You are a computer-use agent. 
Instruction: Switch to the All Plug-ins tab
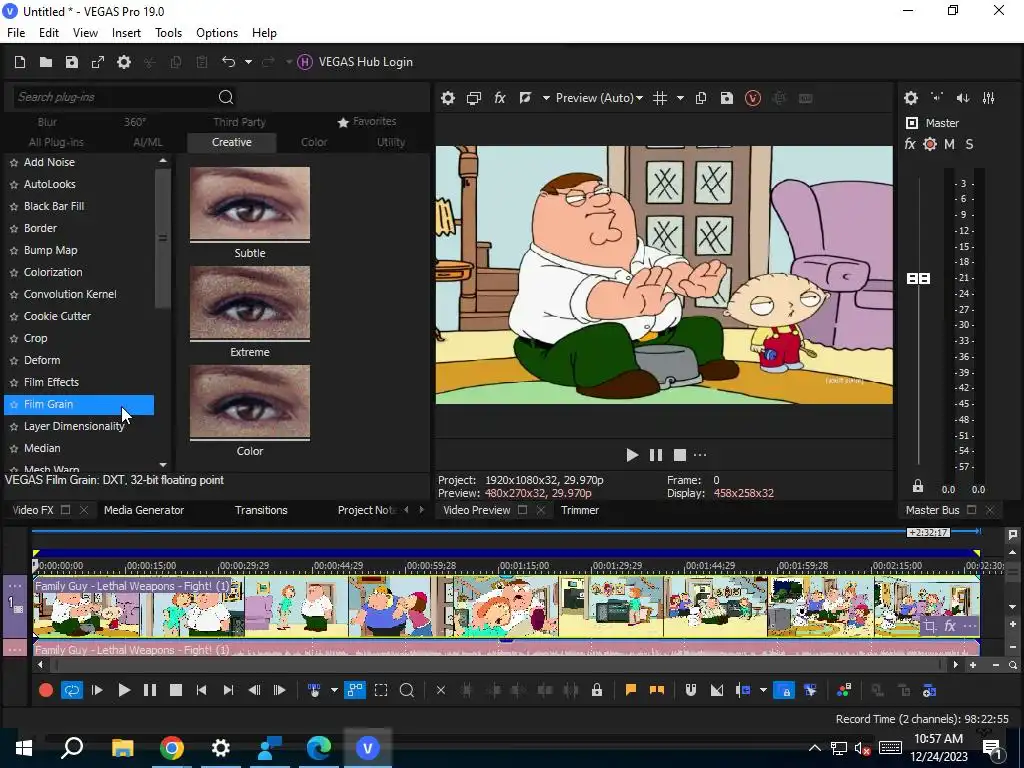tap(56, 142)
